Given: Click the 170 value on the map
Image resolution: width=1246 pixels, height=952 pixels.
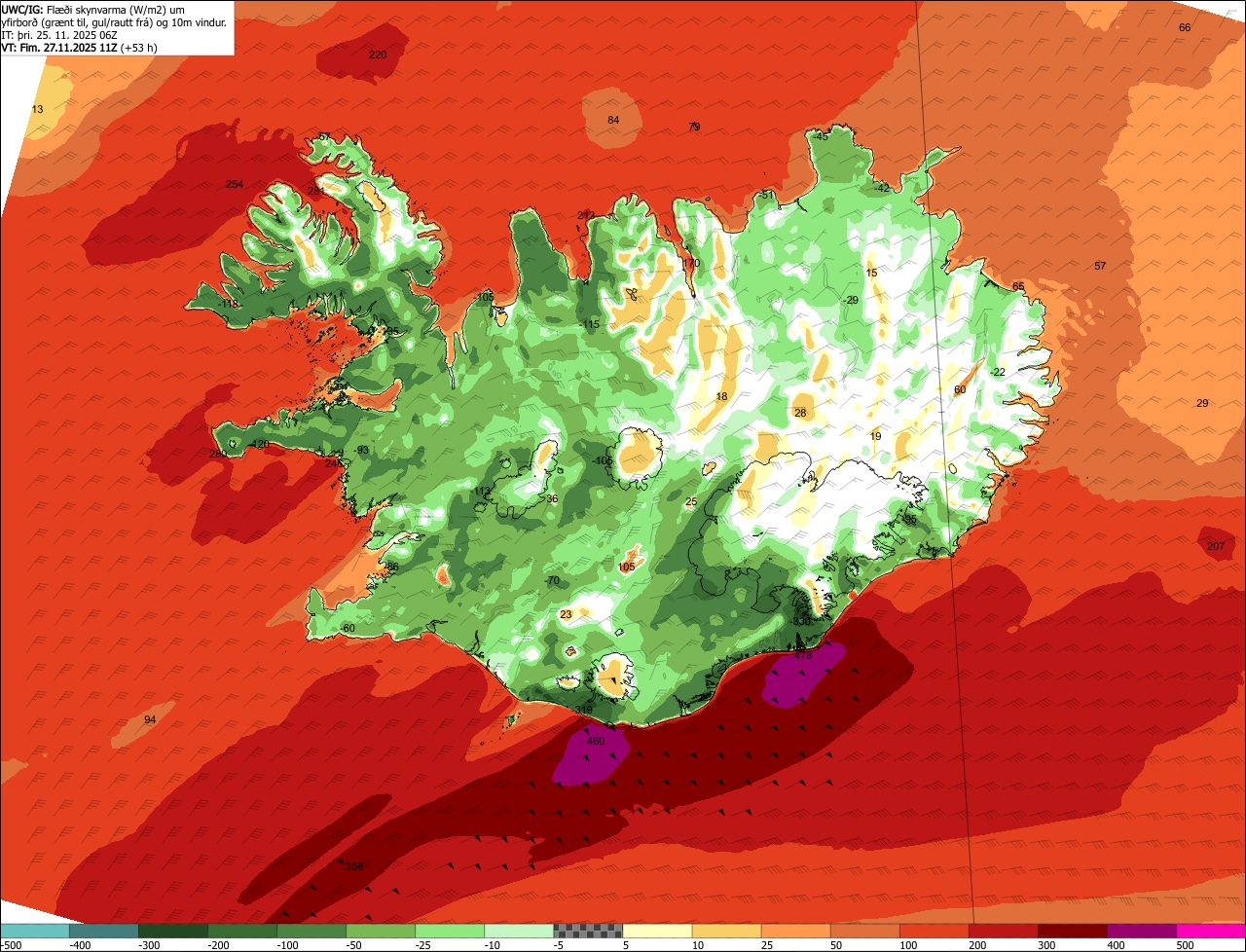Looking at the screenshot, I should point(691,263).
